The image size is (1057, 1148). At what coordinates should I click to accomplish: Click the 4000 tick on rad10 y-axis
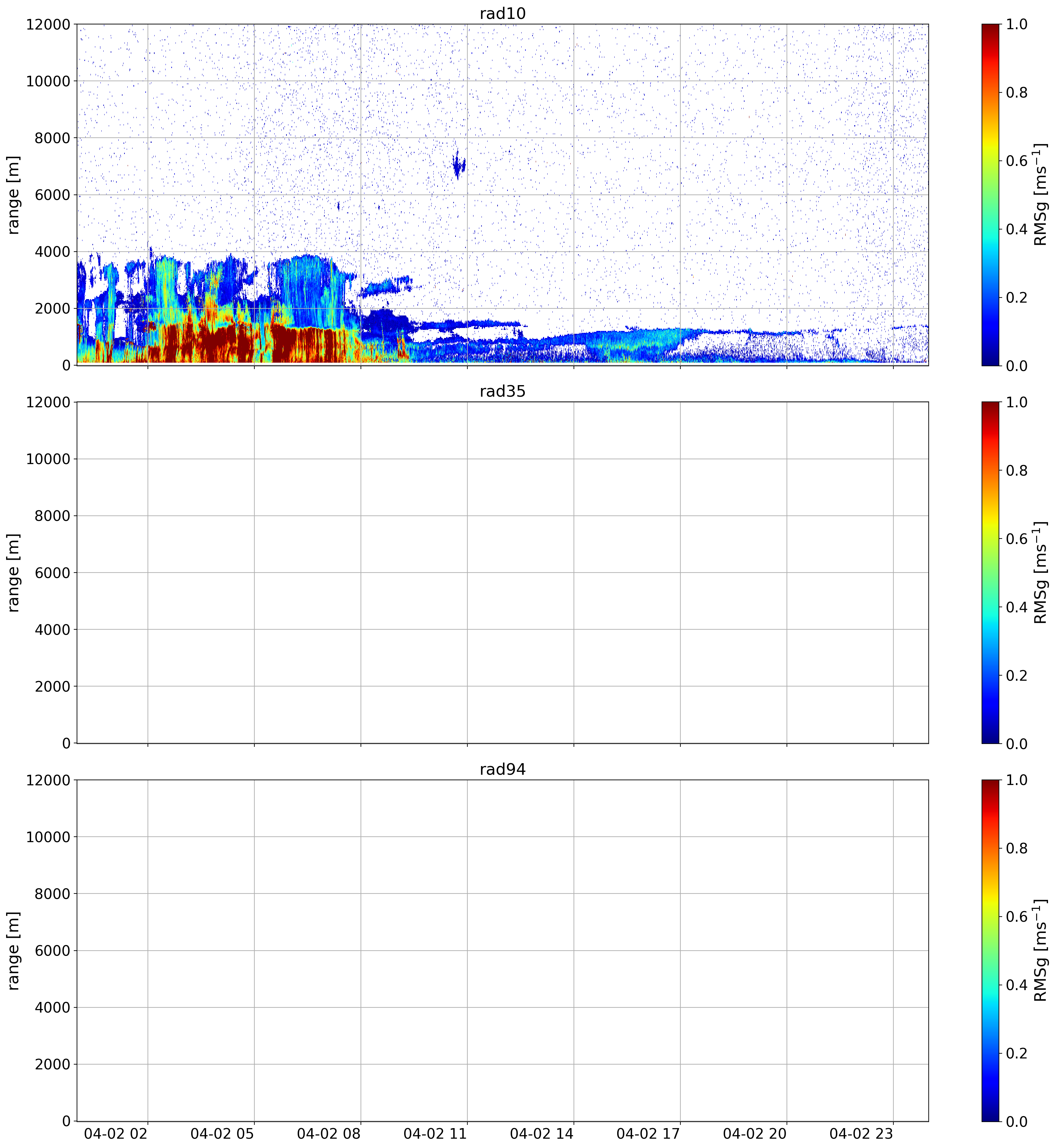point(53,252)
